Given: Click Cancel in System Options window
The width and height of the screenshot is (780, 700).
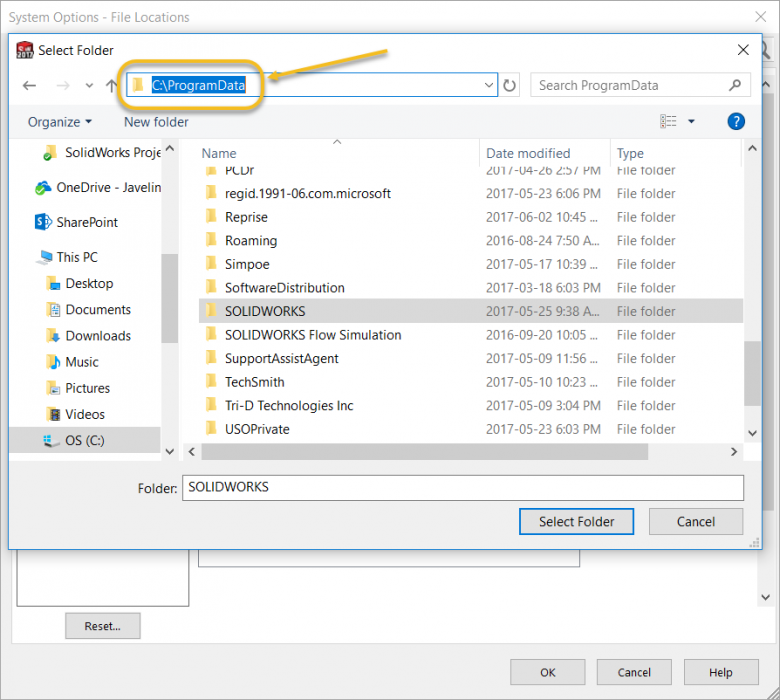Looking at the screenshot, I should coord(634,672).
